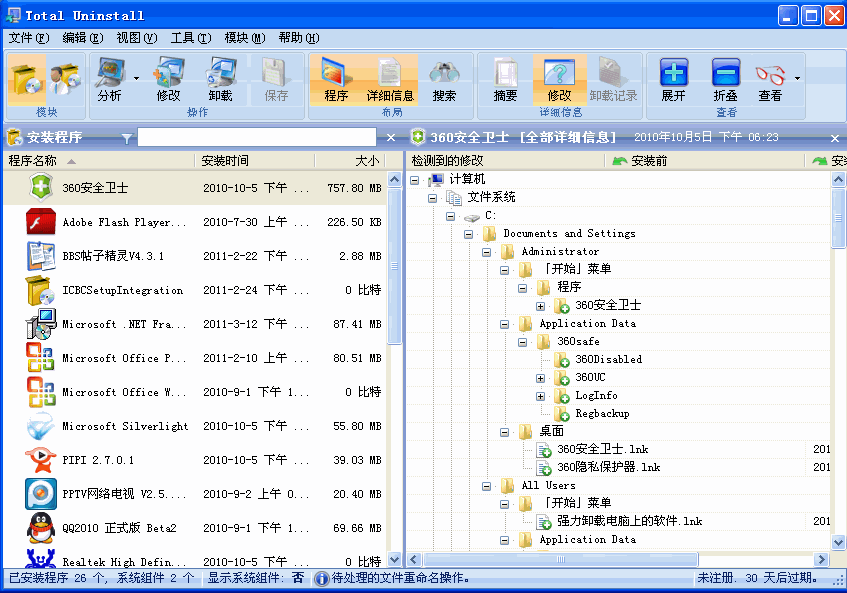Collapse Documents and Settings node
This screenshot has width=847, height=593.
(x=468, y=234)
